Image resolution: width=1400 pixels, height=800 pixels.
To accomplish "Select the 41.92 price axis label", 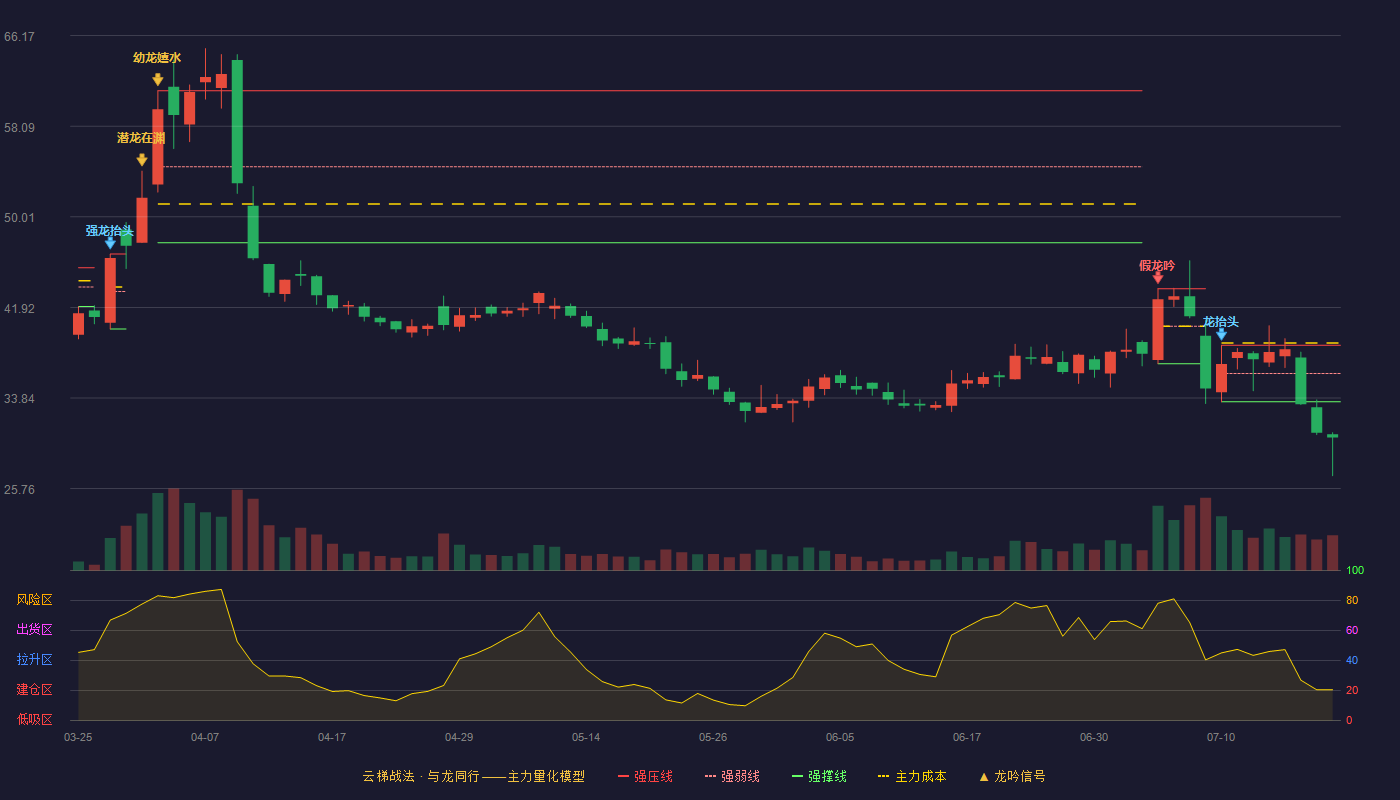I will pyautogui.click(x=20, y=308).
